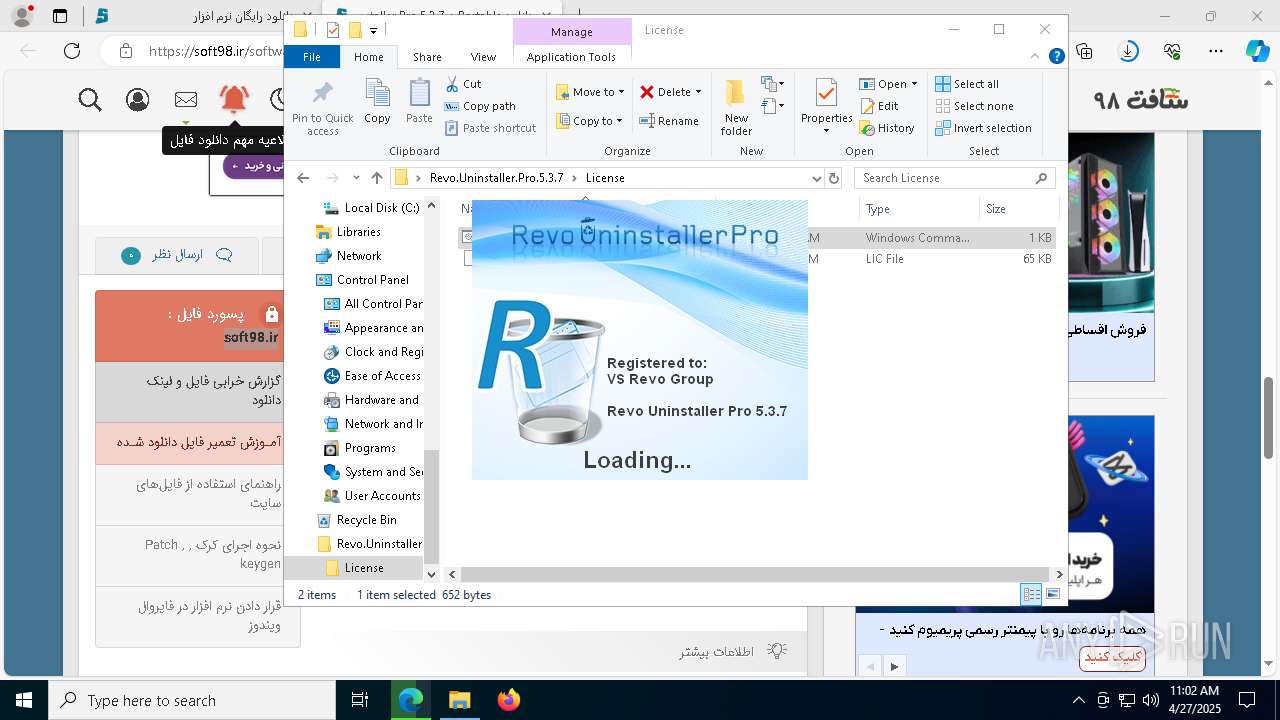Click the Up one level arrow in Explorer
Viewport: 1280px width, 720px height.
pyautogui.click(x=376, y=178)
